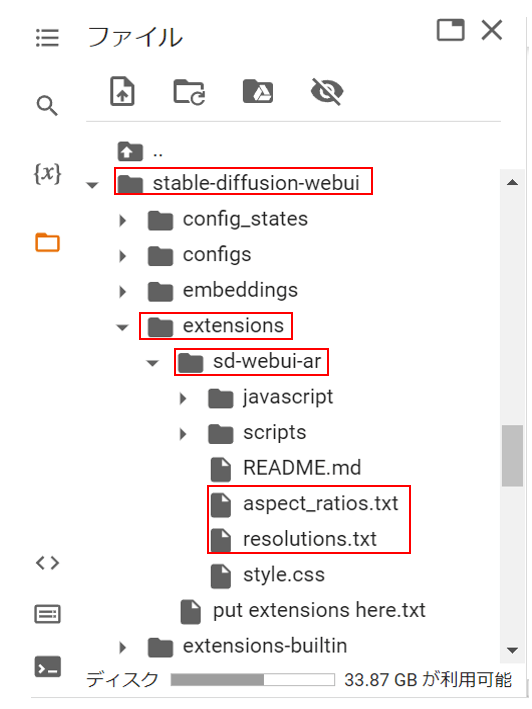Expand the config_states folder arrow
Image resolution: width=532 pixels, height=709 pixels.
pyautogui.click(x=122, y=221)
